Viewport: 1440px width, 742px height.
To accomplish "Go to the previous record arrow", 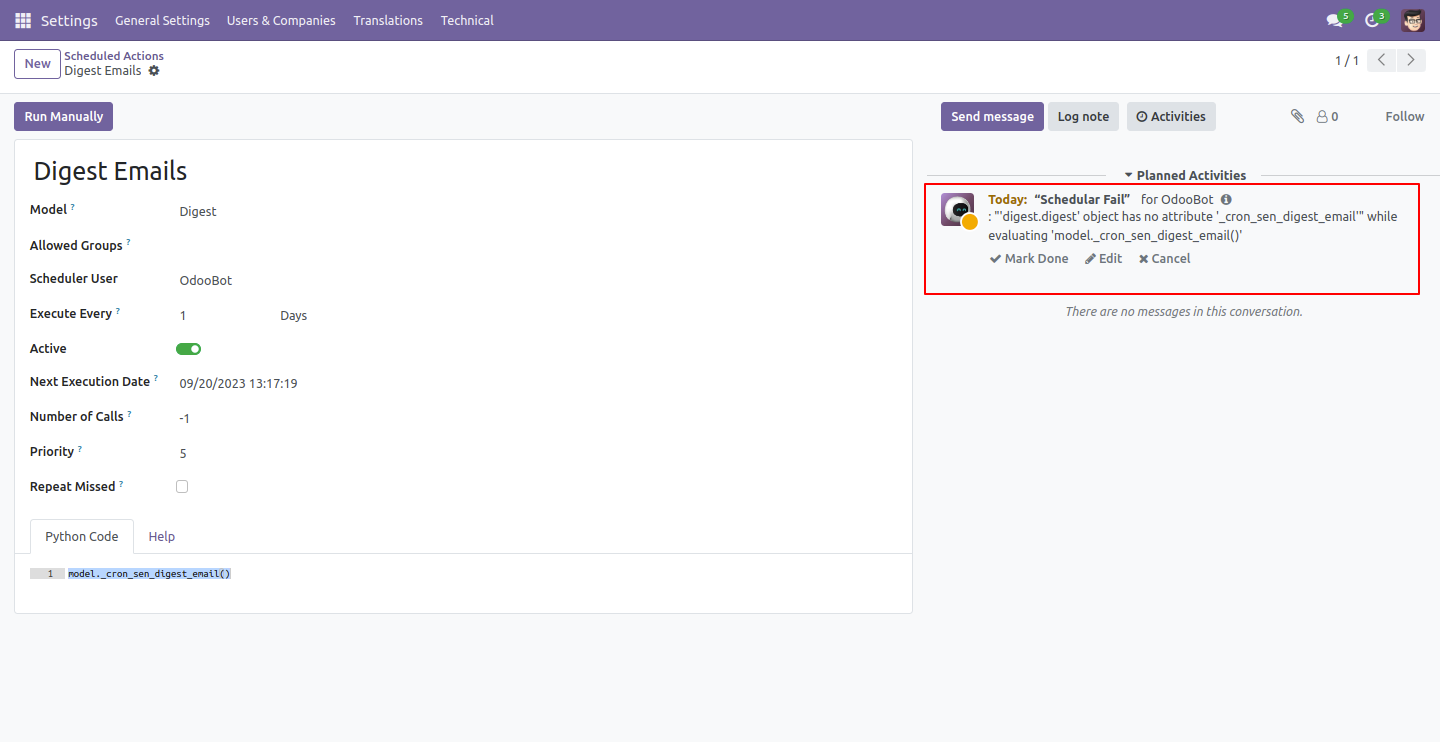I will tap(1381, 60).
